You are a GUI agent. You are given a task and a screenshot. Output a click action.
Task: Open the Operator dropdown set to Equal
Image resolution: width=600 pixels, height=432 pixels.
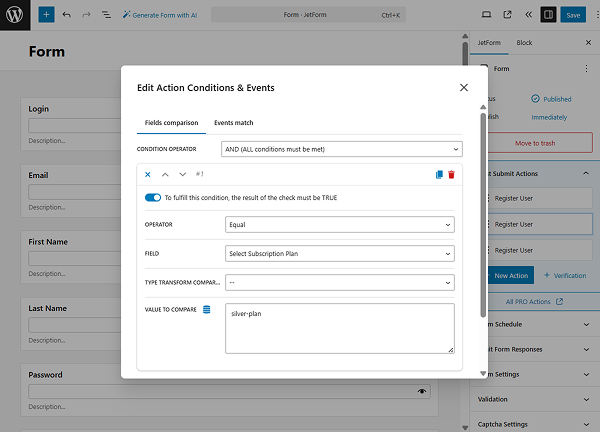point(340,225)
